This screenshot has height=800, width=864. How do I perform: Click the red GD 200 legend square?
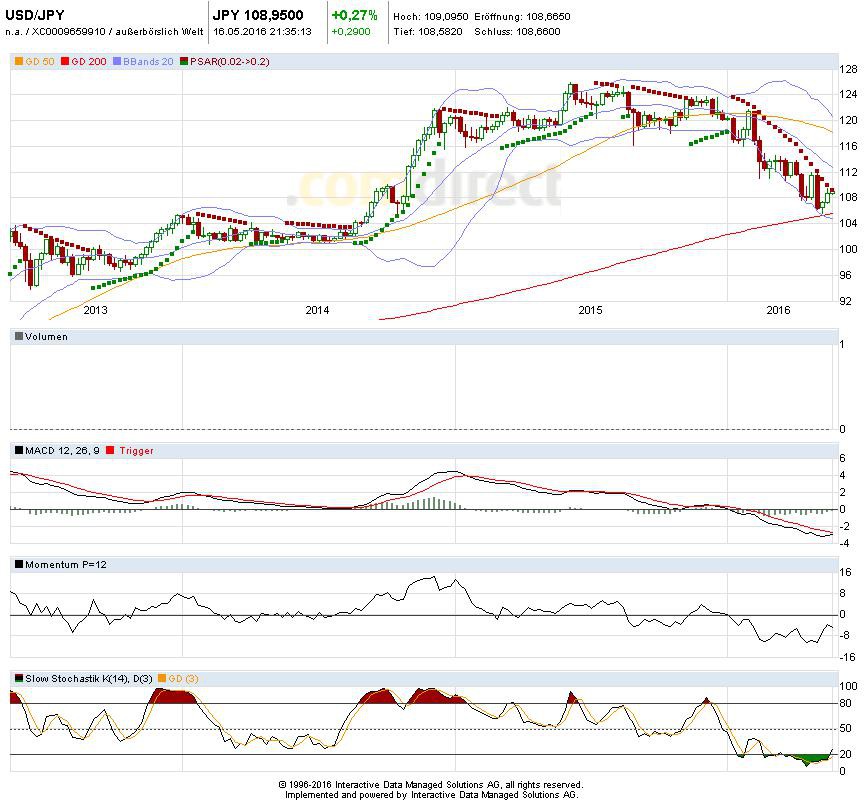point(66,62)
